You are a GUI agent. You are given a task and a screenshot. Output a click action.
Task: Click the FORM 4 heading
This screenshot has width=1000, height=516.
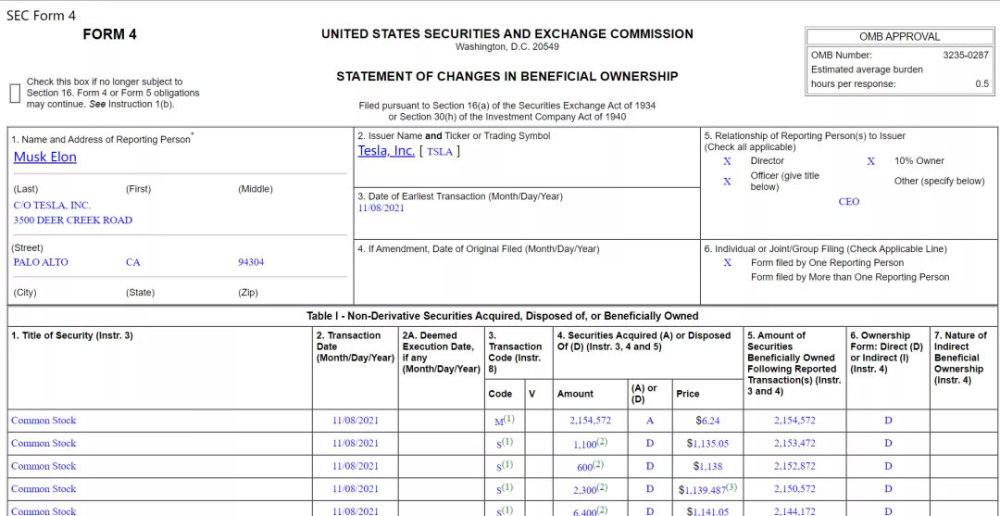point(110,34)
